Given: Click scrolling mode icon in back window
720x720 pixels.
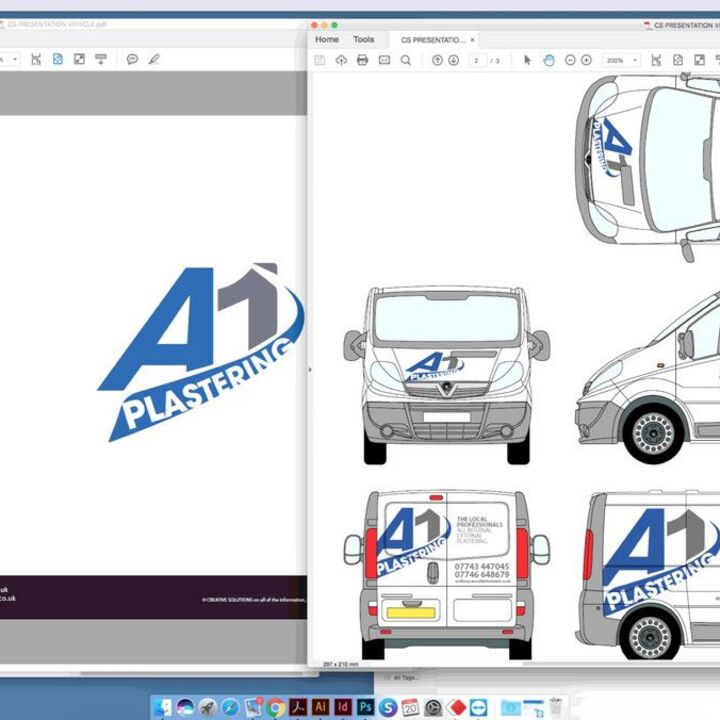Looking at the screenshot, I should tap(36, 59).
